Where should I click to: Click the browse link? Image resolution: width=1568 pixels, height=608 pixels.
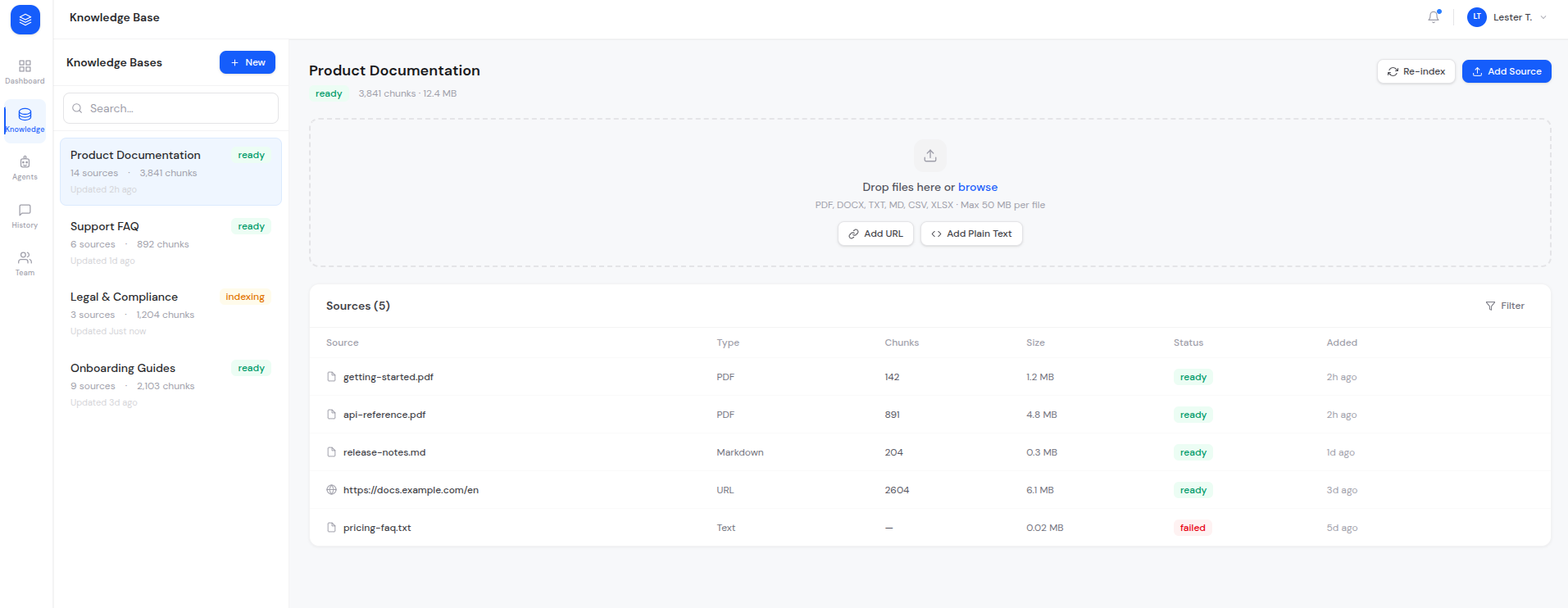[978, 187]
